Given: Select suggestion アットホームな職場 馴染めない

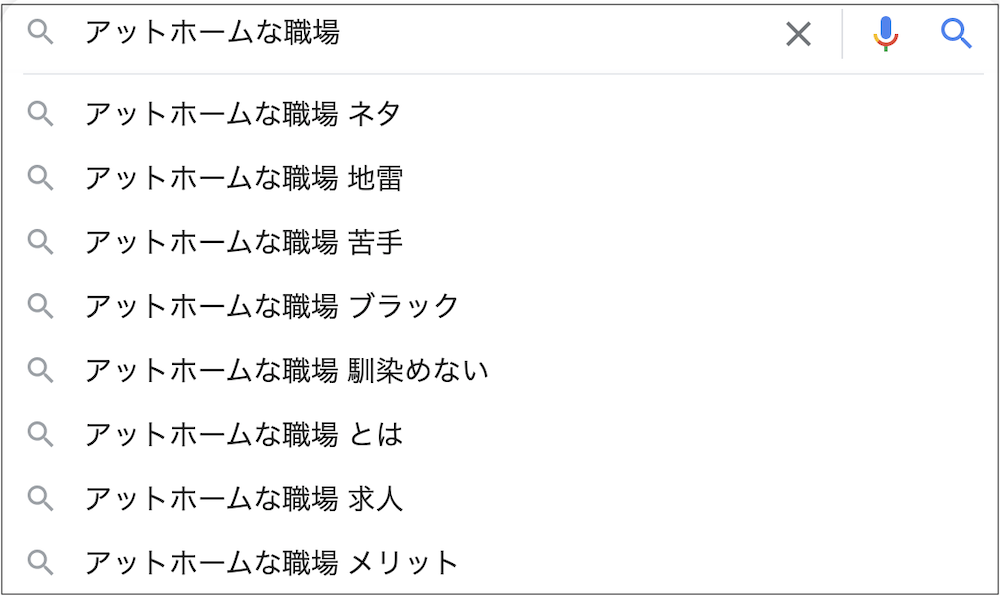Looking at the screenshot, I should pos(500,371).
